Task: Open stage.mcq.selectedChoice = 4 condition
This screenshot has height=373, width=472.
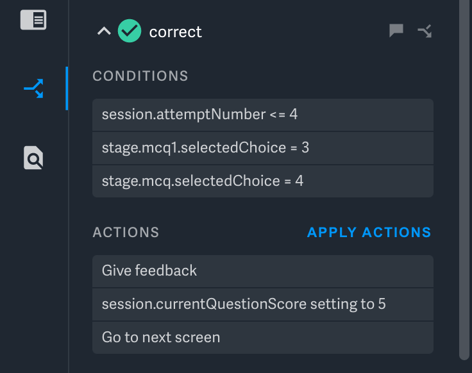Action: tap(263, 181)
